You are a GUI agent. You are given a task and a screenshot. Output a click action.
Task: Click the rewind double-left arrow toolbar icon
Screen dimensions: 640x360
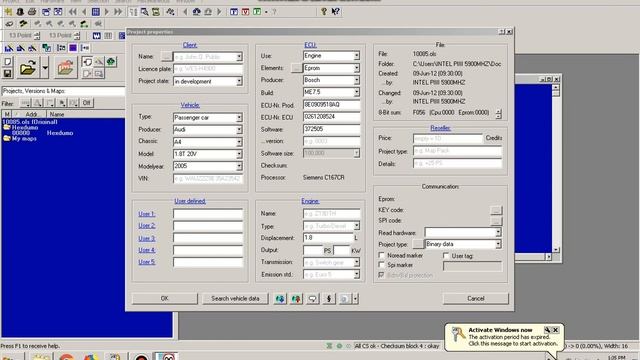click(x=73, y=12)
